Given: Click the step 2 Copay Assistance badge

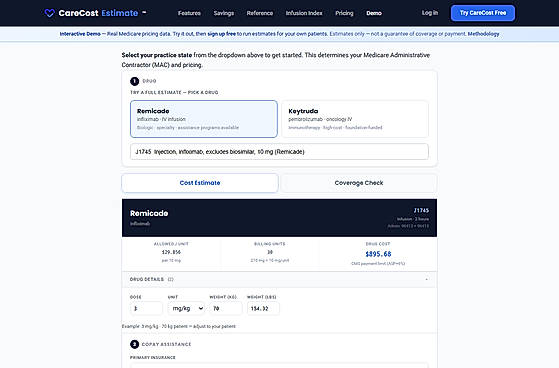Looking at the screenshot, I should pos(134,344).
